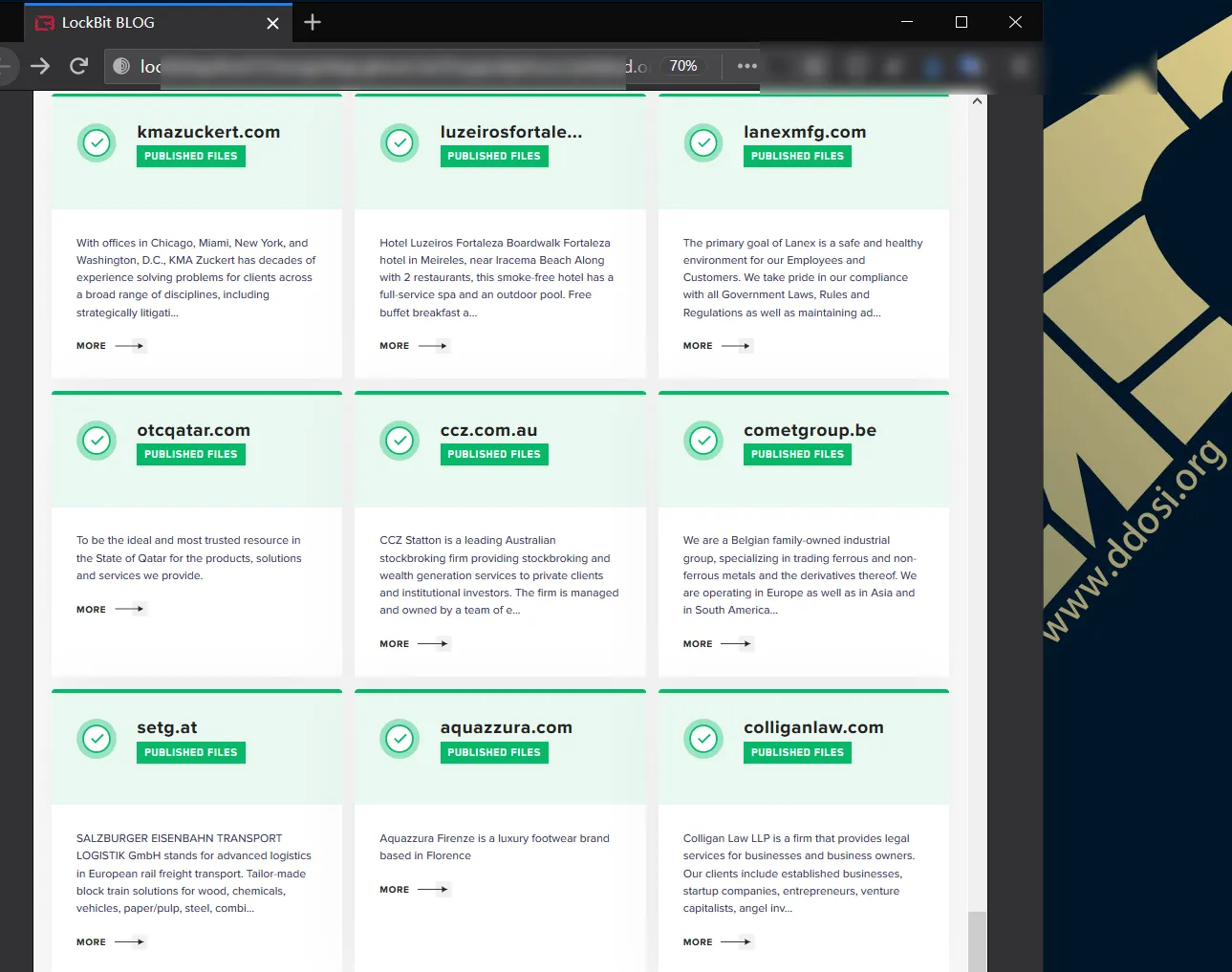Click PUBLISHED FILES badge under kmazuckert.com

191,156
